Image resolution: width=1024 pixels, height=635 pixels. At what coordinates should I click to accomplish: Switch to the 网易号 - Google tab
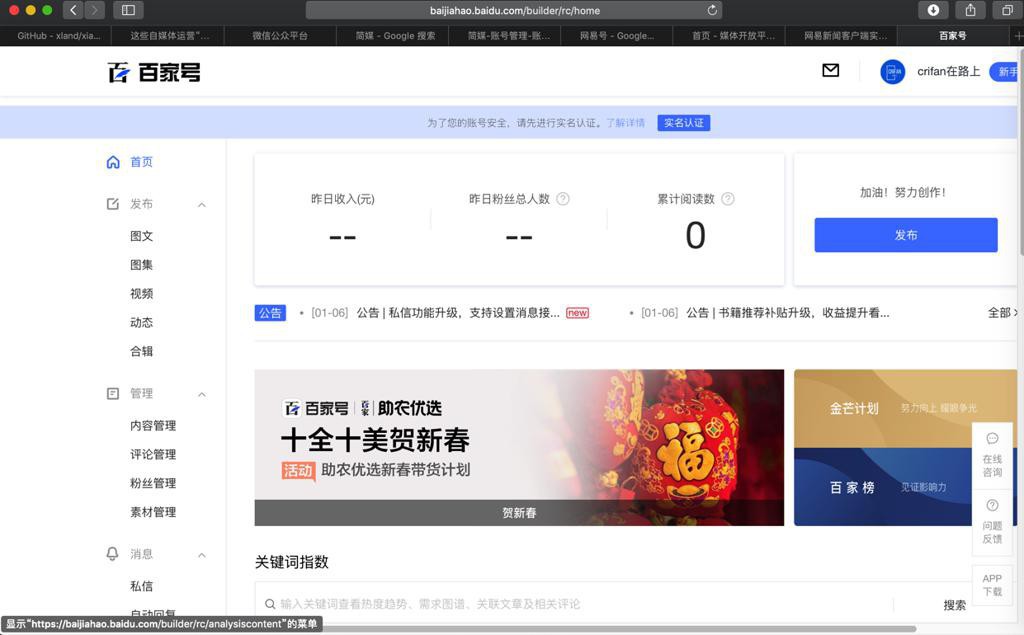tap(616, 36)
